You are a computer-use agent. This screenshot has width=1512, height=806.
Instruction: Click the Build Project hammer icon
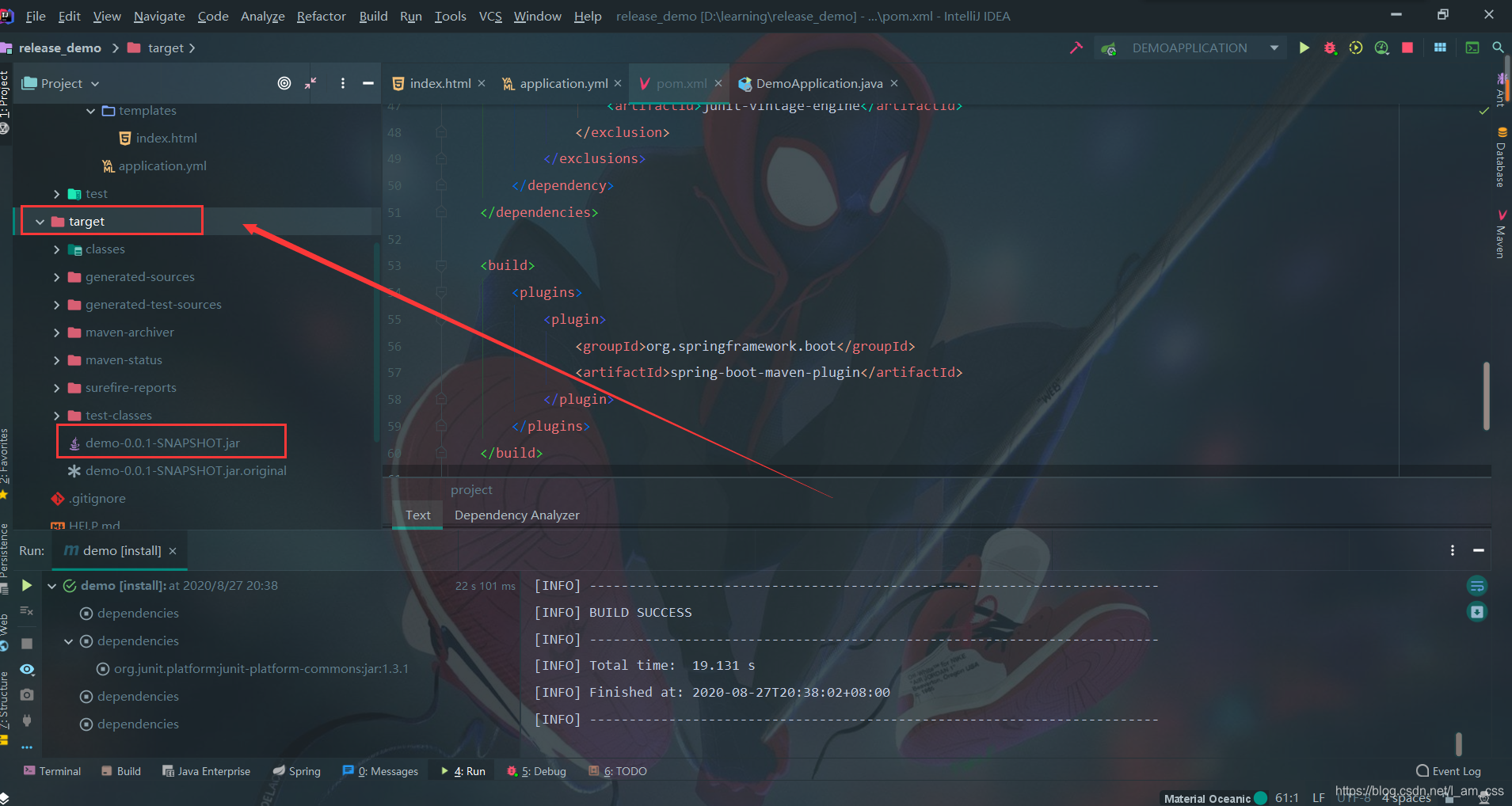tap(1076, 48)
